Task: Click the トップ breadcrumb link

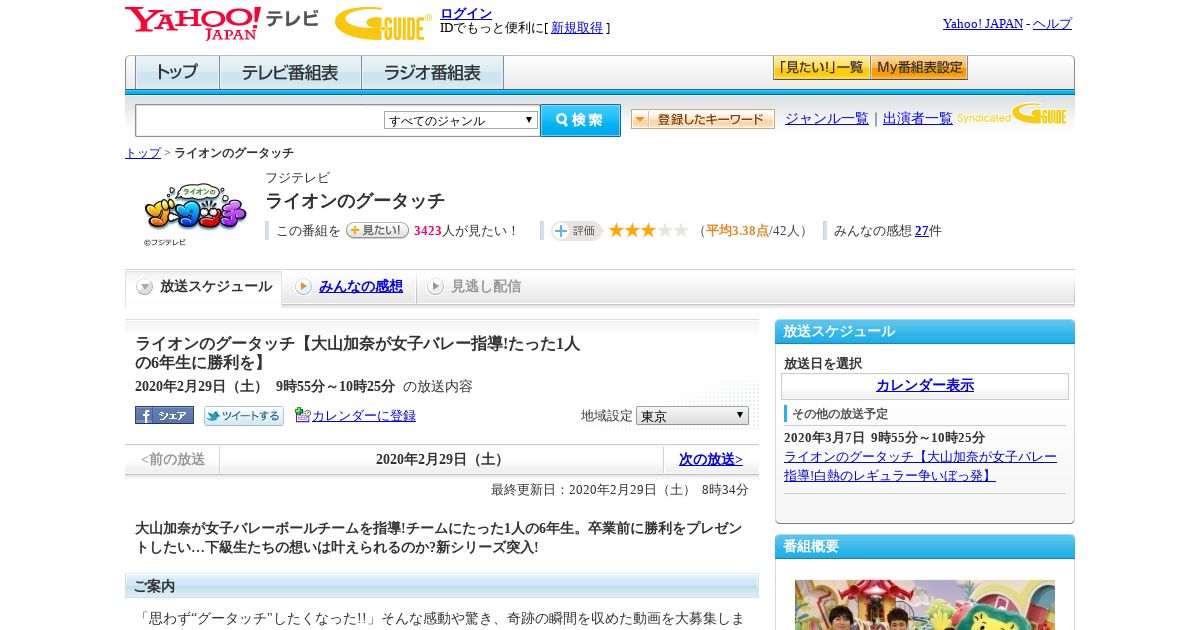Action: coord(143,153)
